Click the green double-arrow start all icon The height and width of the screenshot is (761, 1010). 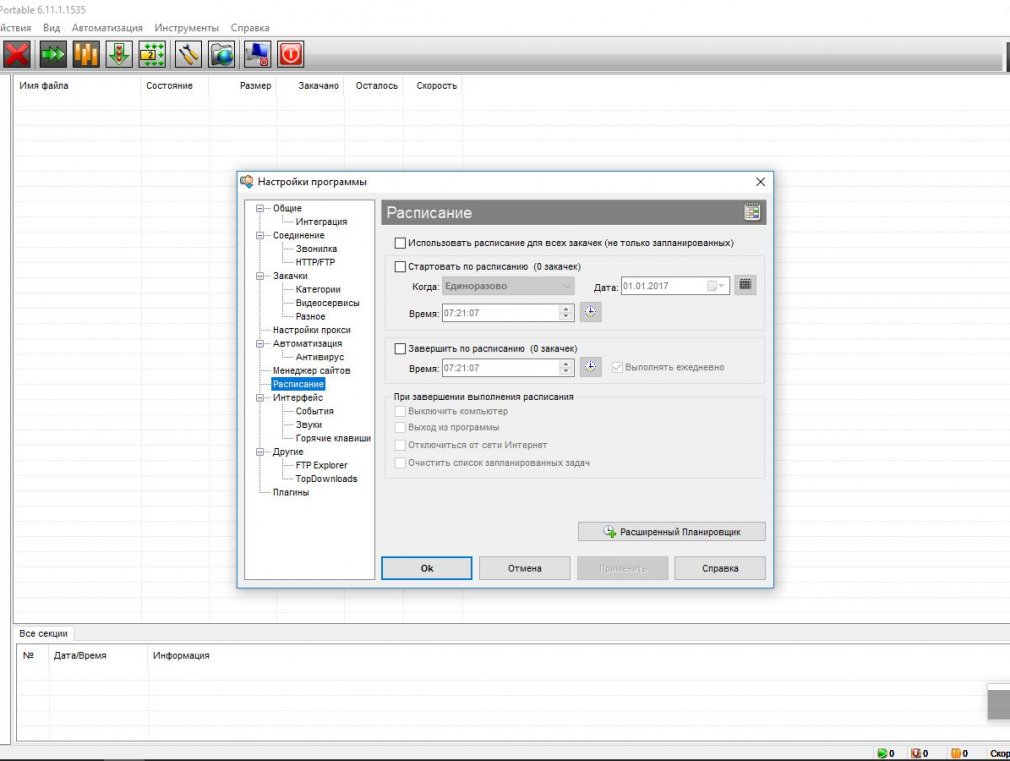pyautogui.click(x=53, y=54)
